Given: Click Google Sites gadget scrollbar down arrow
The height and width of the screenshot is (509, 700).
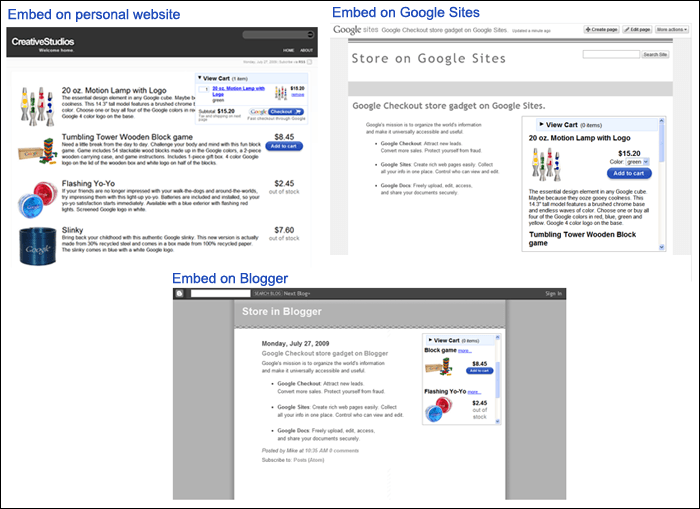Looking at the screenshot, I should tap(662, 247).
